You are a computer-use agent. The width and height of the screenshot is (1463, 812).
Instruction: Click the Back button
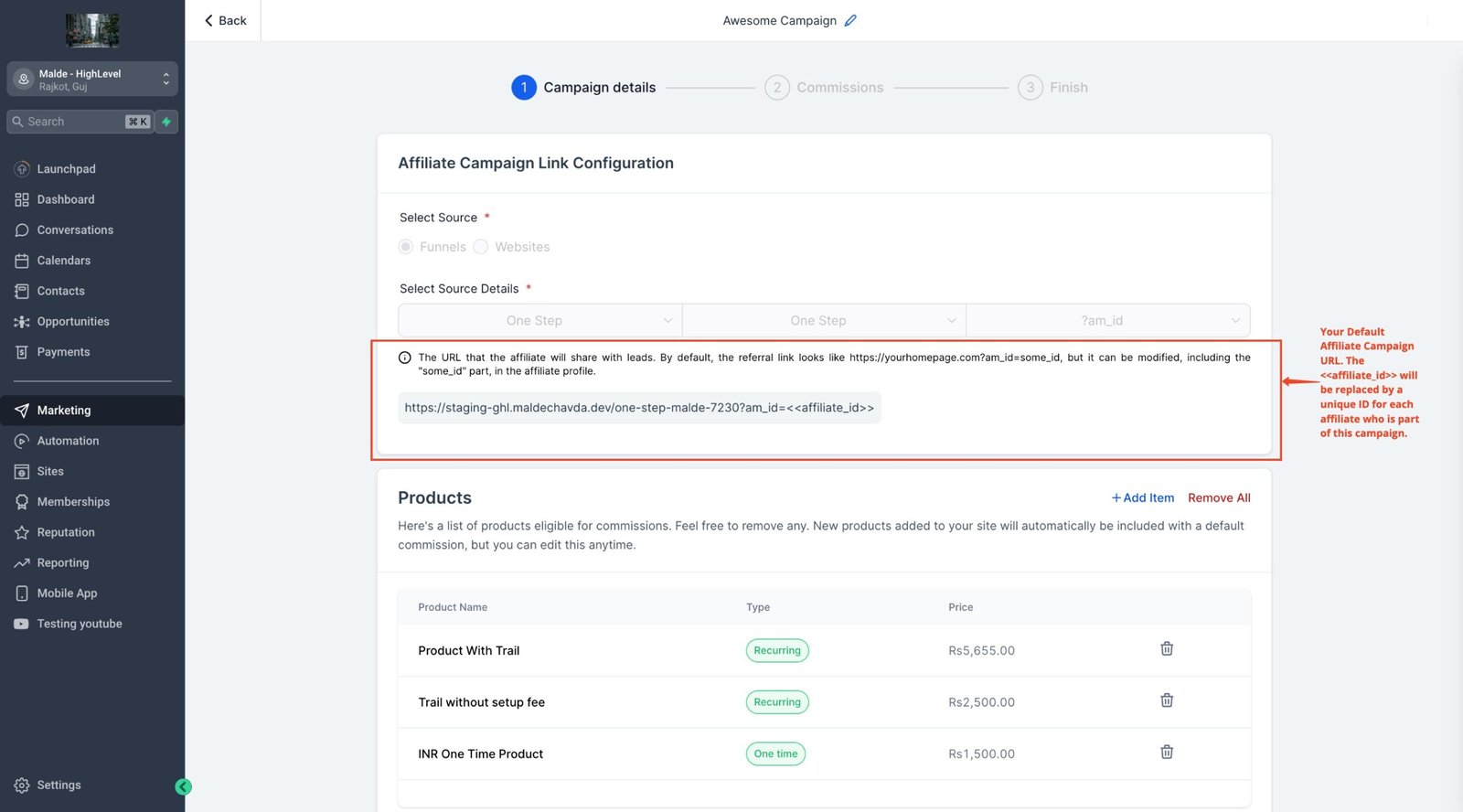coord(225,20)
